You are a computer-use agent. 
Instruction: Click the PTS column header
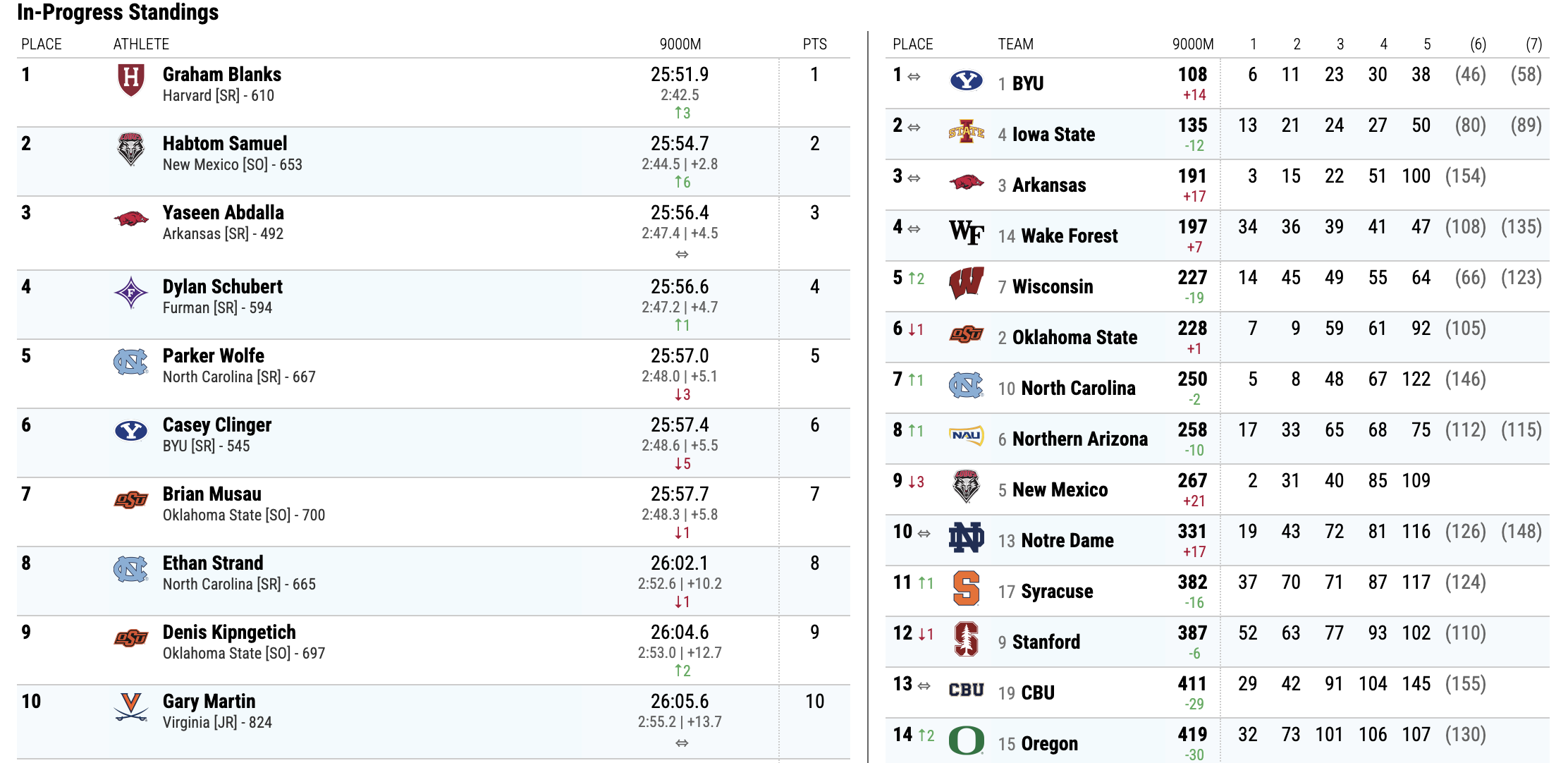click(x=814, y=44)
